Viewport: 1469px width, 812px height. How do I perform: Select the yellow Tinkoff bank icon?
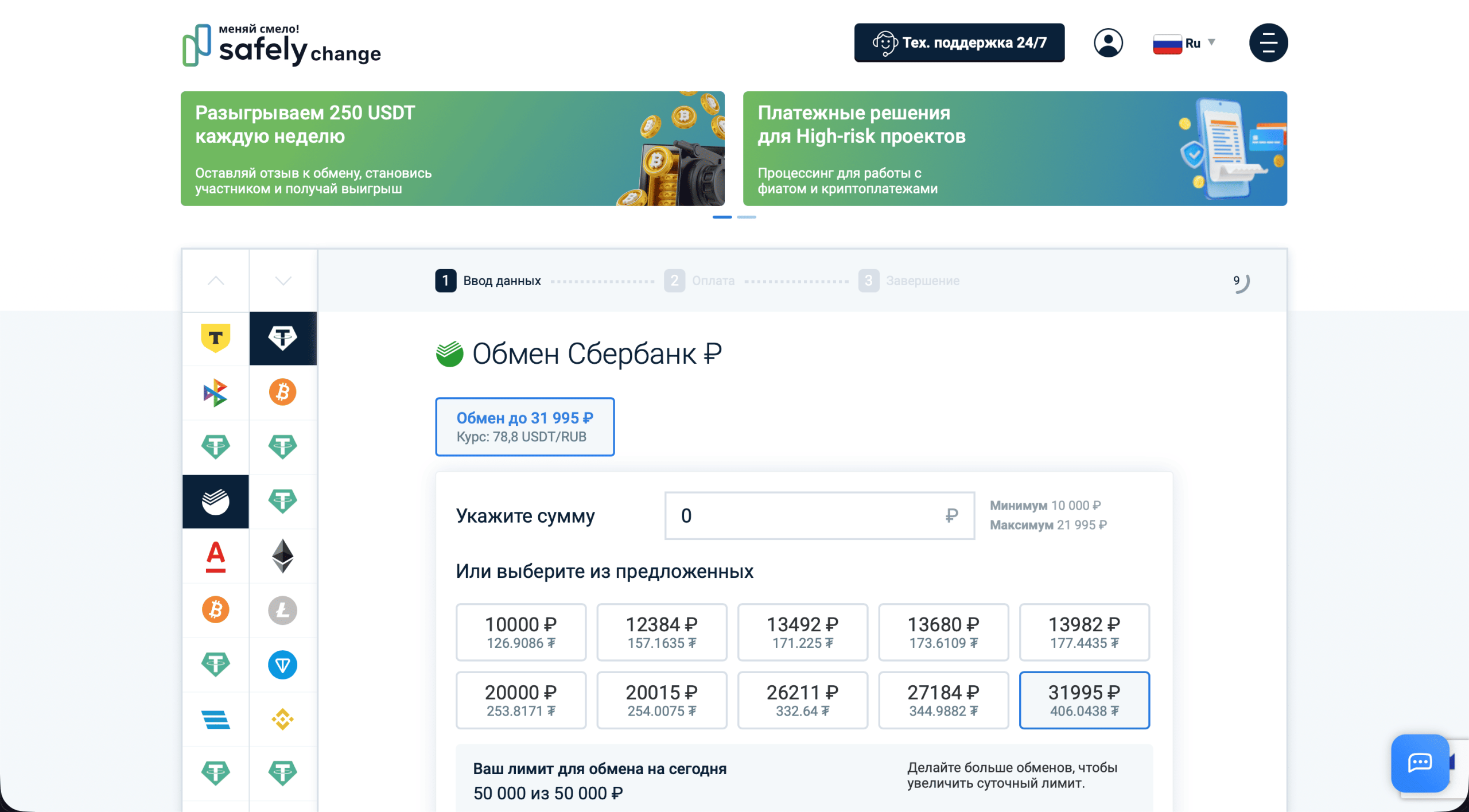tap(216, 338)
